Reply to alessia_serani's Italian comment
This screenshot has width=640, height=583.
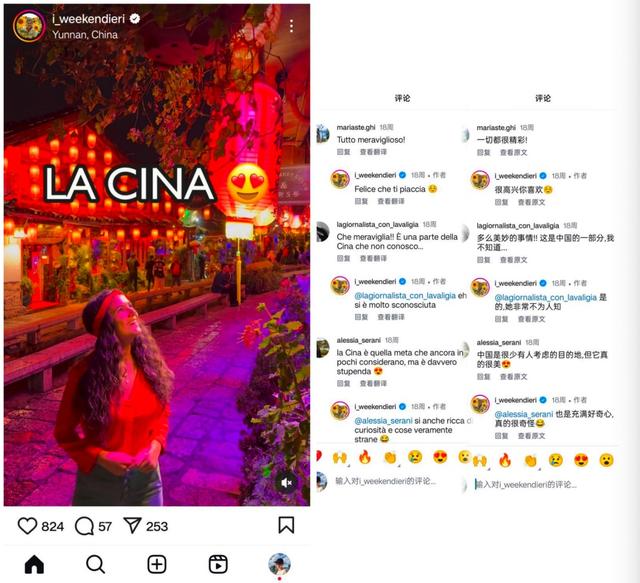point(343,383)
